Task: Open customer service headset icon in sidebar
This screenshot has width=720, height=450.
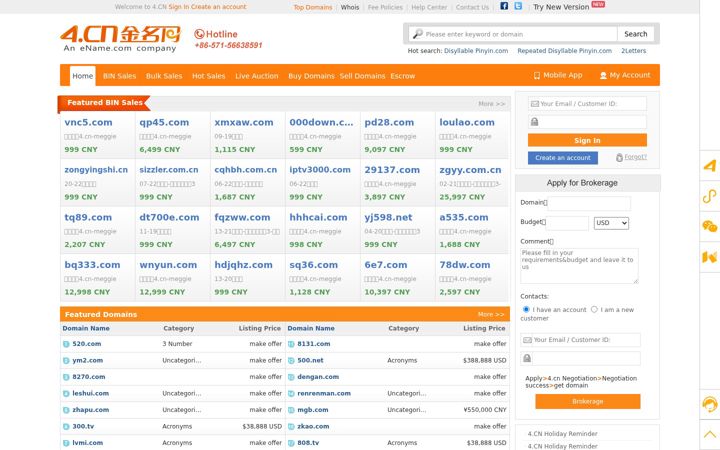Action: point(709,404)
